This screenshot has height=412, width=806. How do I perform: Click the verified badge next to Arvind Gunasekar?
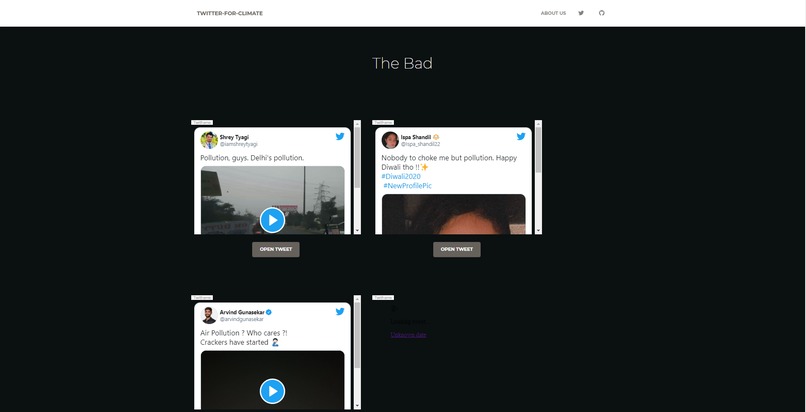pyautogui.click(x=269, y=312)
